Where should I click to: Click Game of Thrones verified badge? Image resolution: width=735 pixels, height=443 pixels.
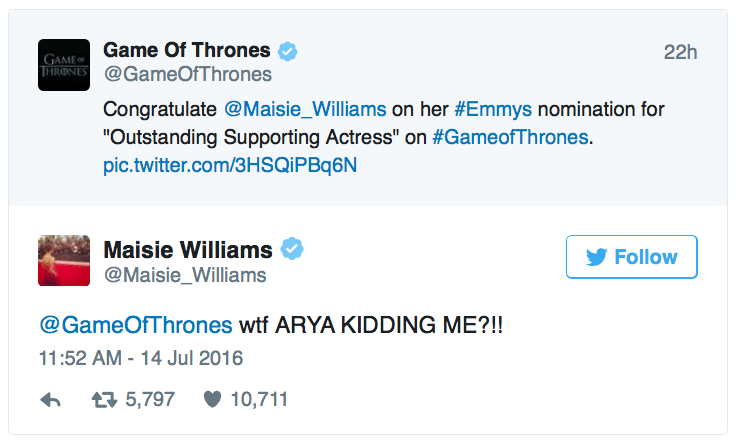288,51
